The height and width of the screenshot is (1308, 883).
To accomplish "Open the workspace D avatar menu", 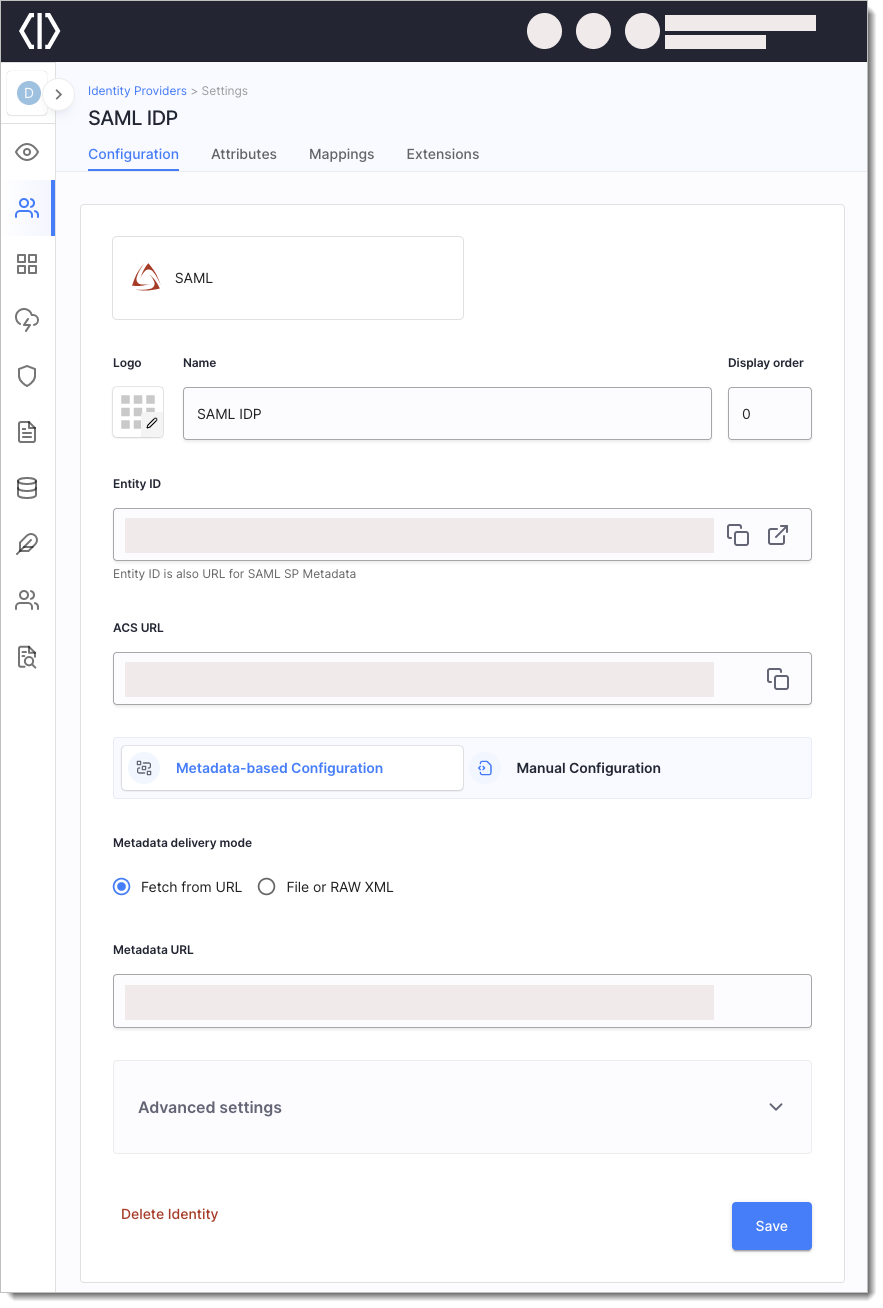I will coord(28,94).
